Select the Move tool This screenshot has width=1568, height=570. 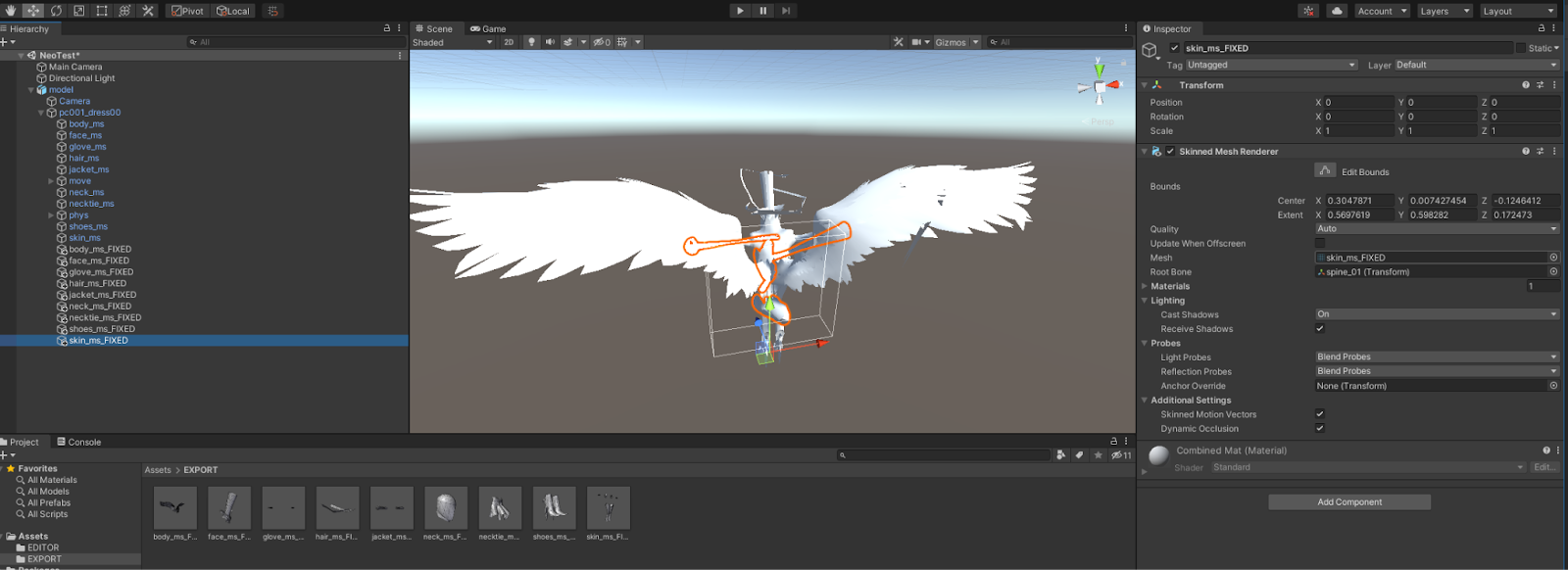point(33,11)
